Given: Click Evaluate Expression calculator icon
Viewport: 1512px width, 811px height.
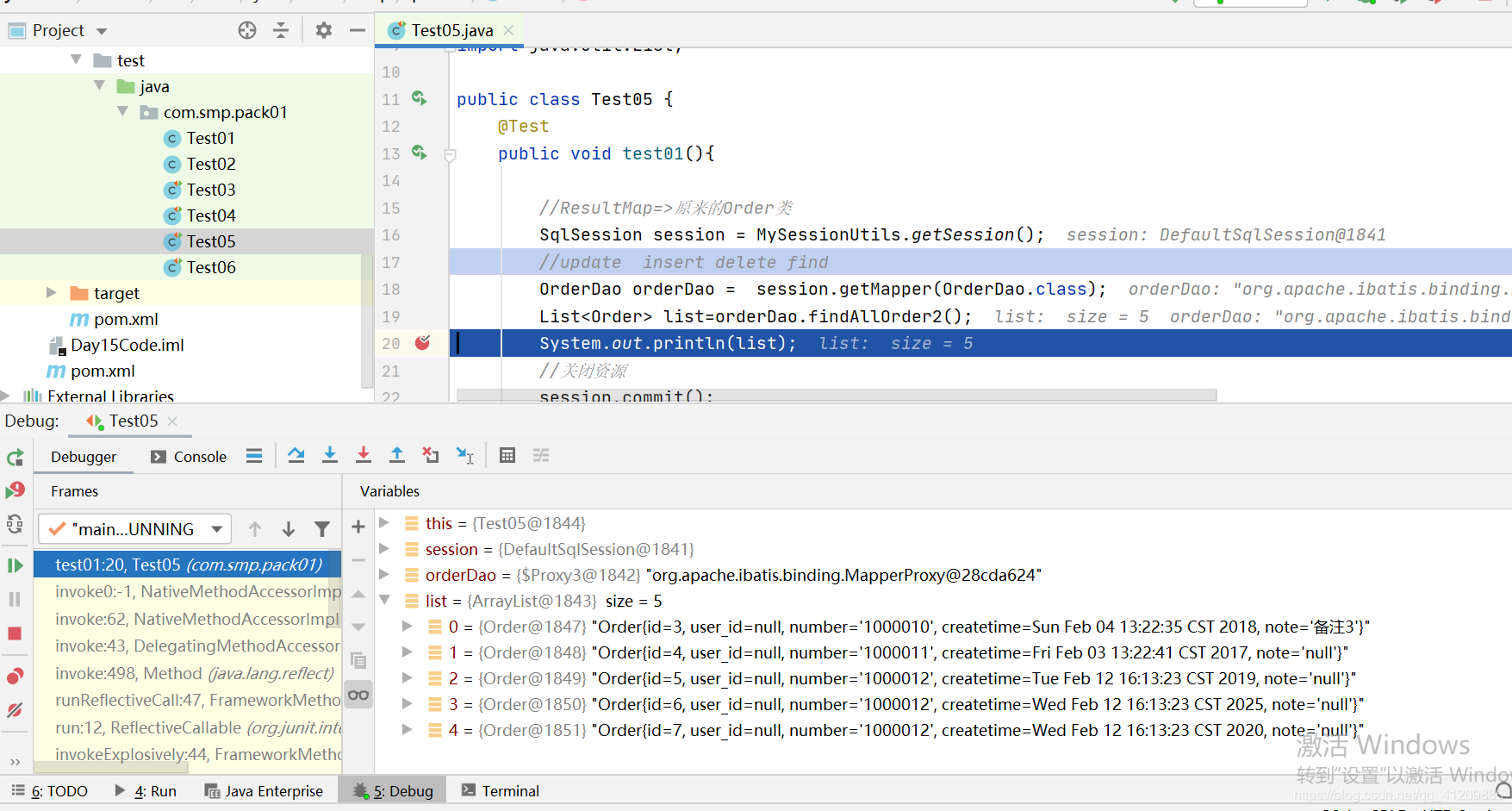Looking at the screenshot, I should pos(507,455).
